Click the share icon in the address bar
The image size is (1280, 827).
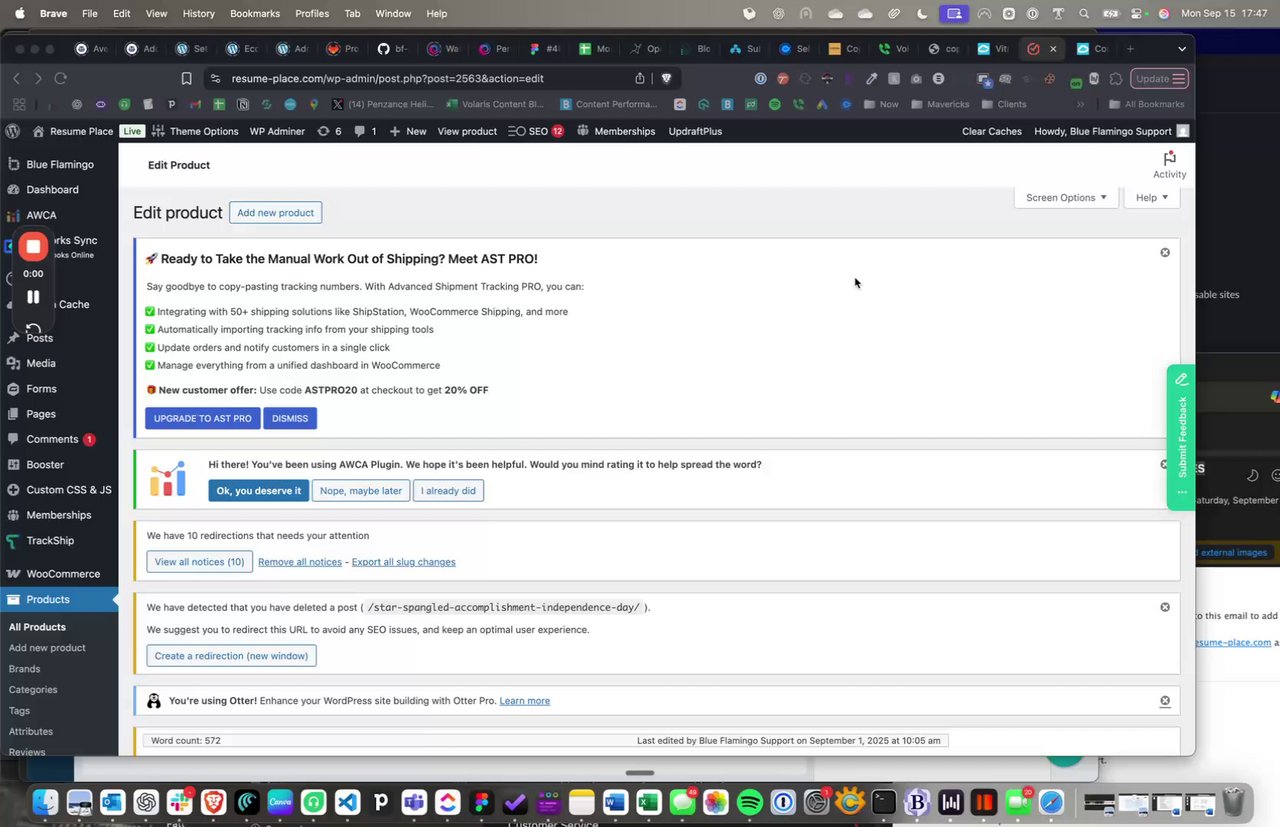(640, 78)
